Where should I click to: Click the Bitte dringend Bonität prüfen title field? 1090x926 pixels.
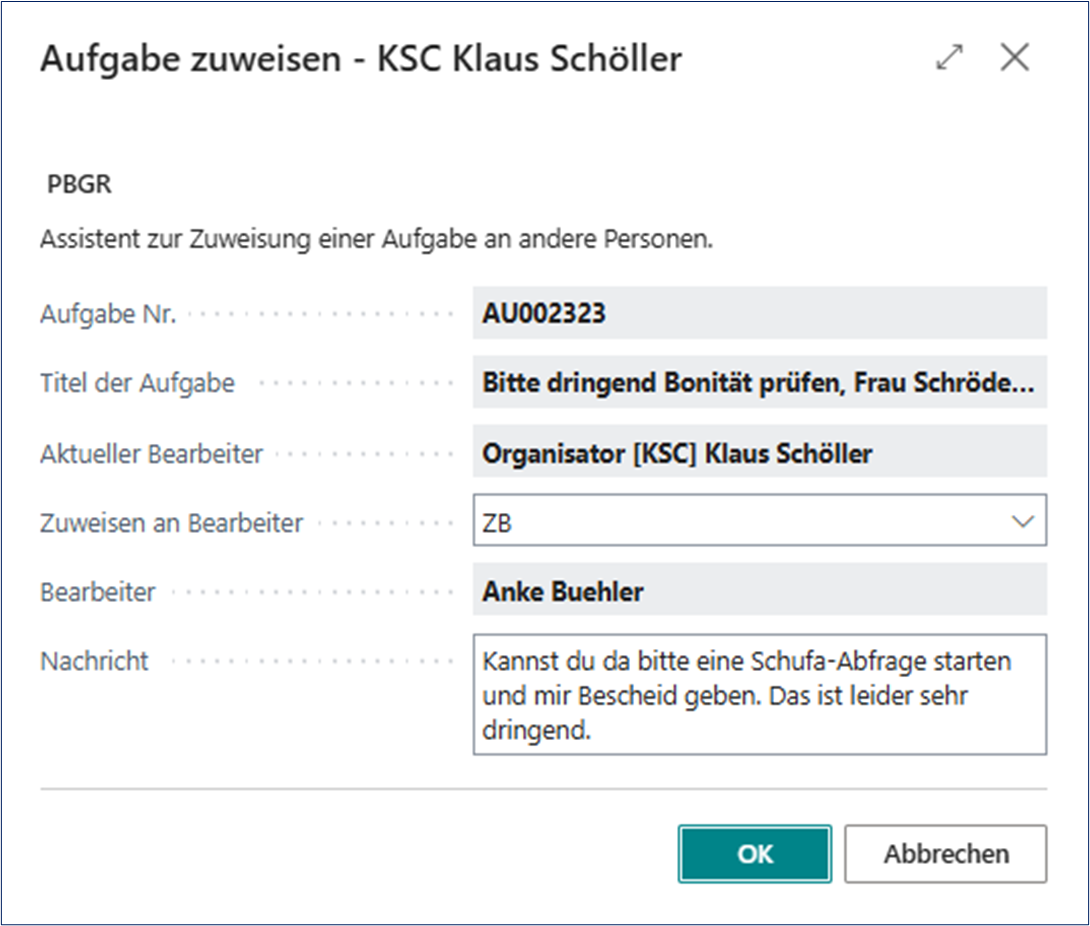tap(759, 382)
